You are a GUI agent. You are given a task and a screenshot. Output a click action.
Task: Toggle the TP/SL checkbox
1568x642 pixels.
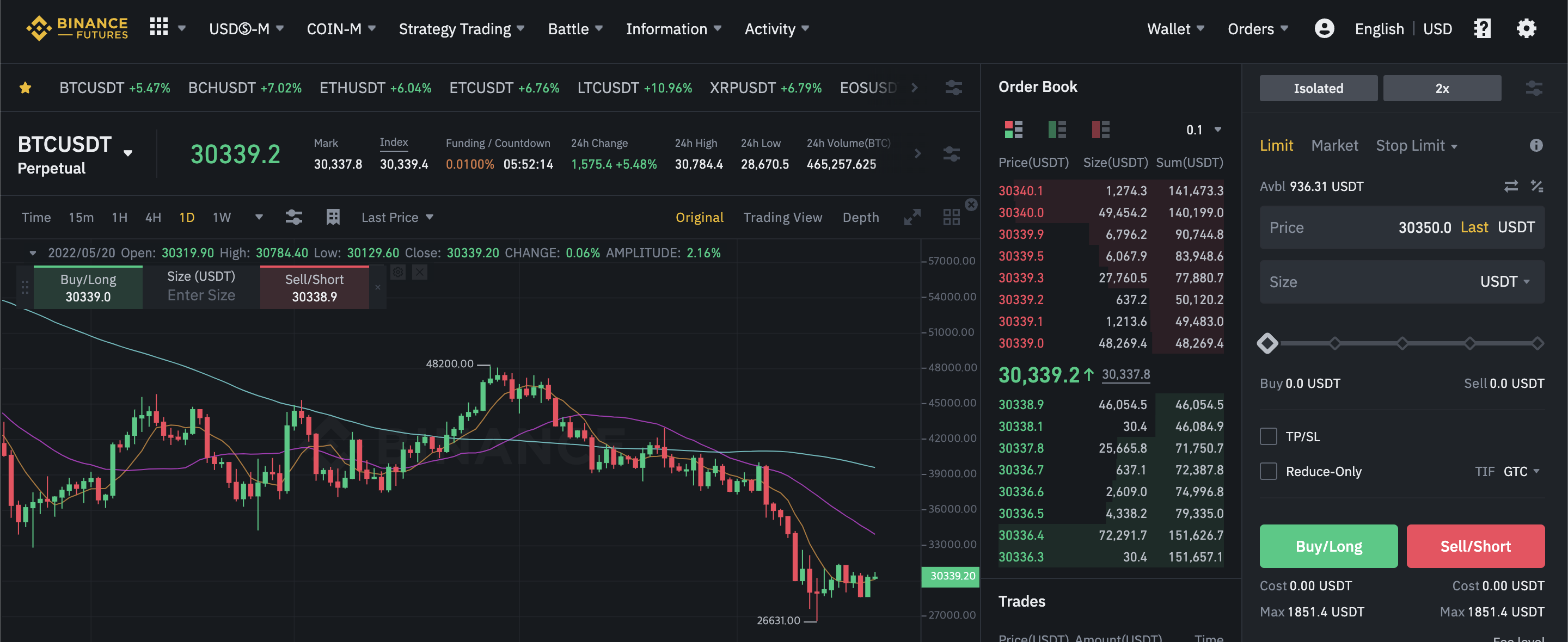click(x=1269, y=436)
